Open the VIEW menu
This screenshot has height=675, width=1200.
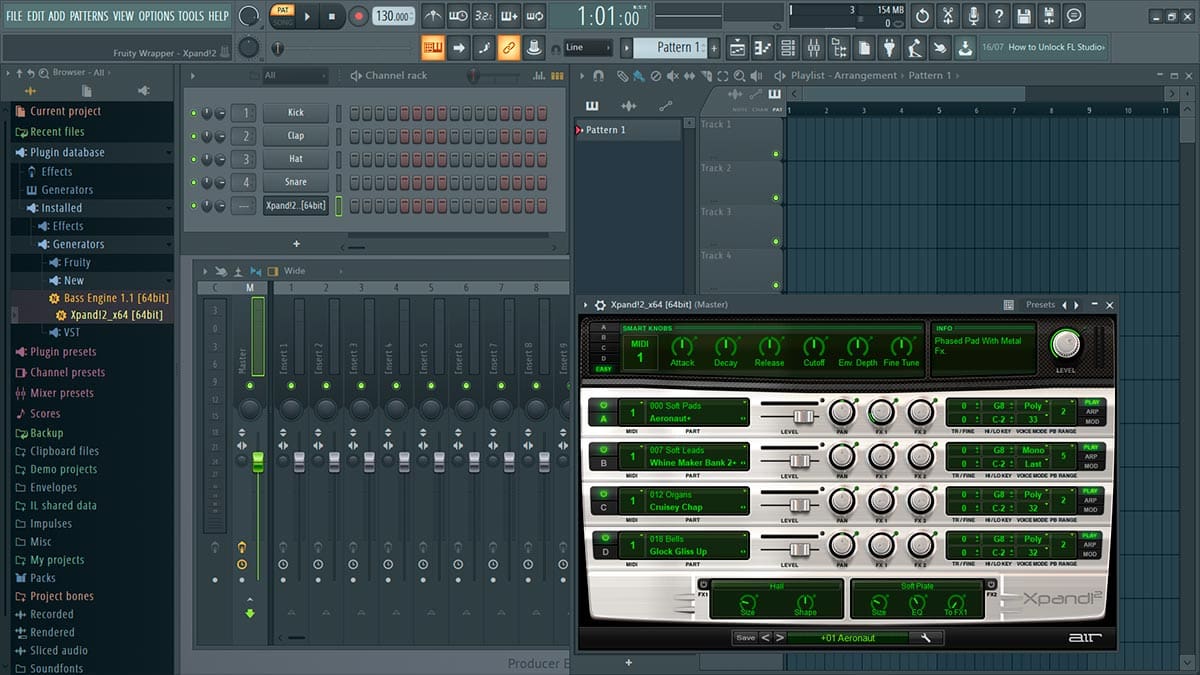pos(123,16)
